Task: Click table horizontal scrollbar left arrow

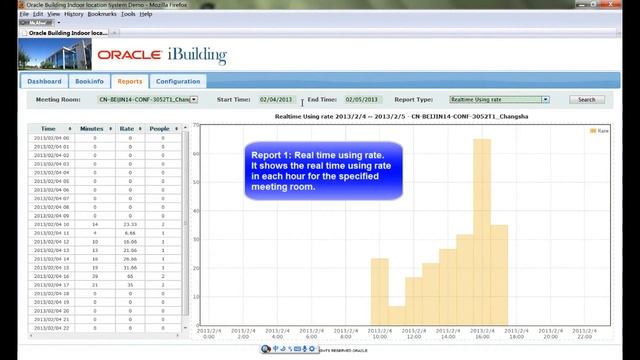Action: [x=31, y=336]
